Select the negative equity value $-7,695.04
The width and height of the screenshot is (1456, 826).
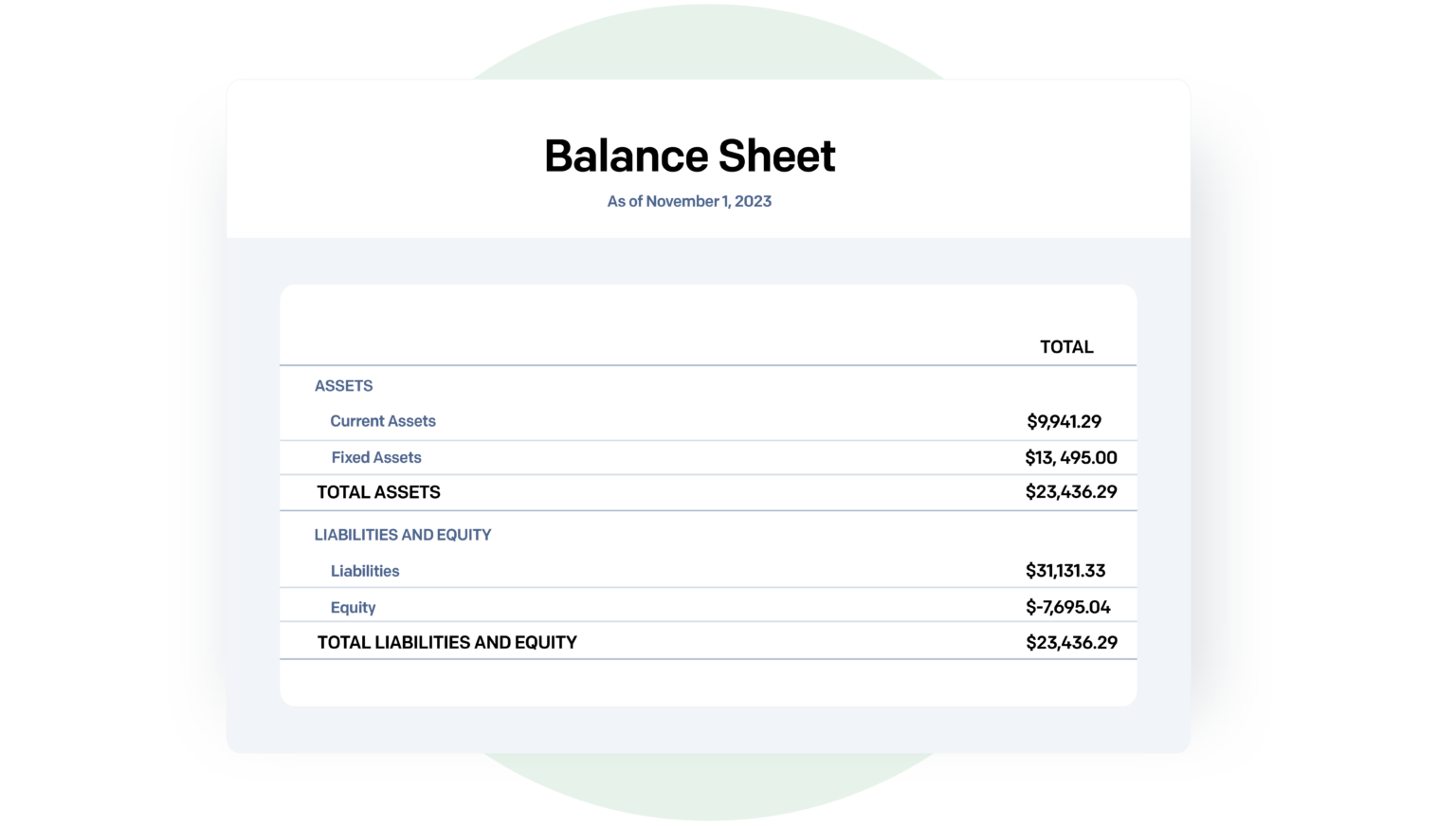point(1068,607)
